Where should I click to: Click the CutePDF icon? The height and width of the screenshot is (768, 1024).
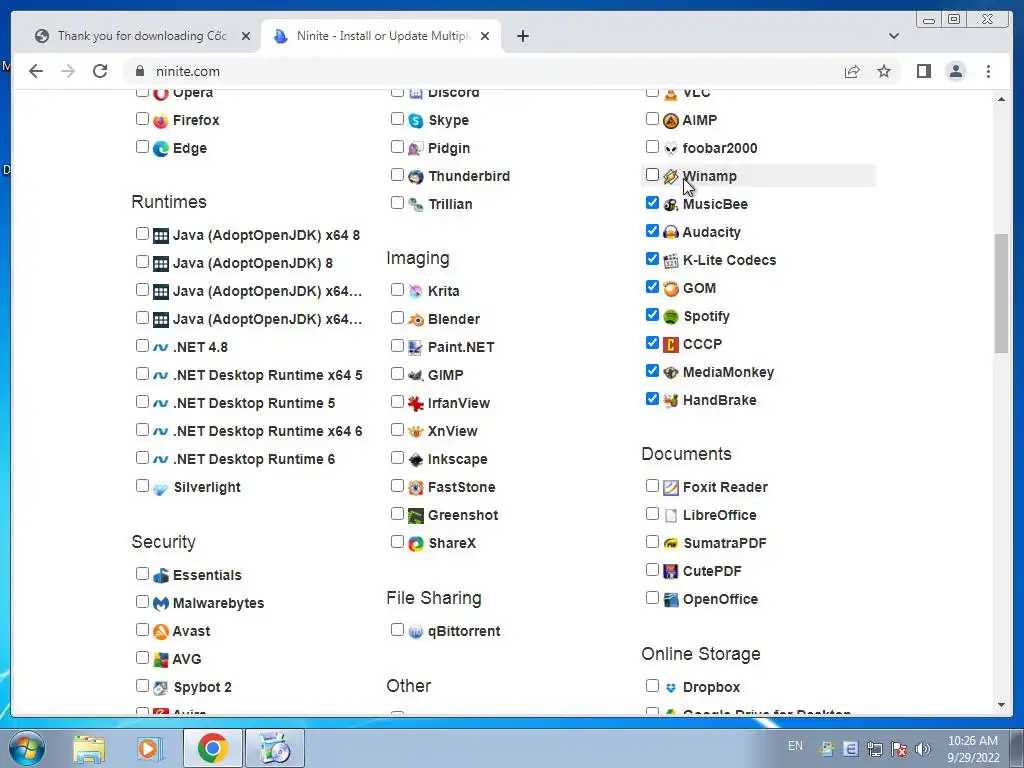pos(671,572)
